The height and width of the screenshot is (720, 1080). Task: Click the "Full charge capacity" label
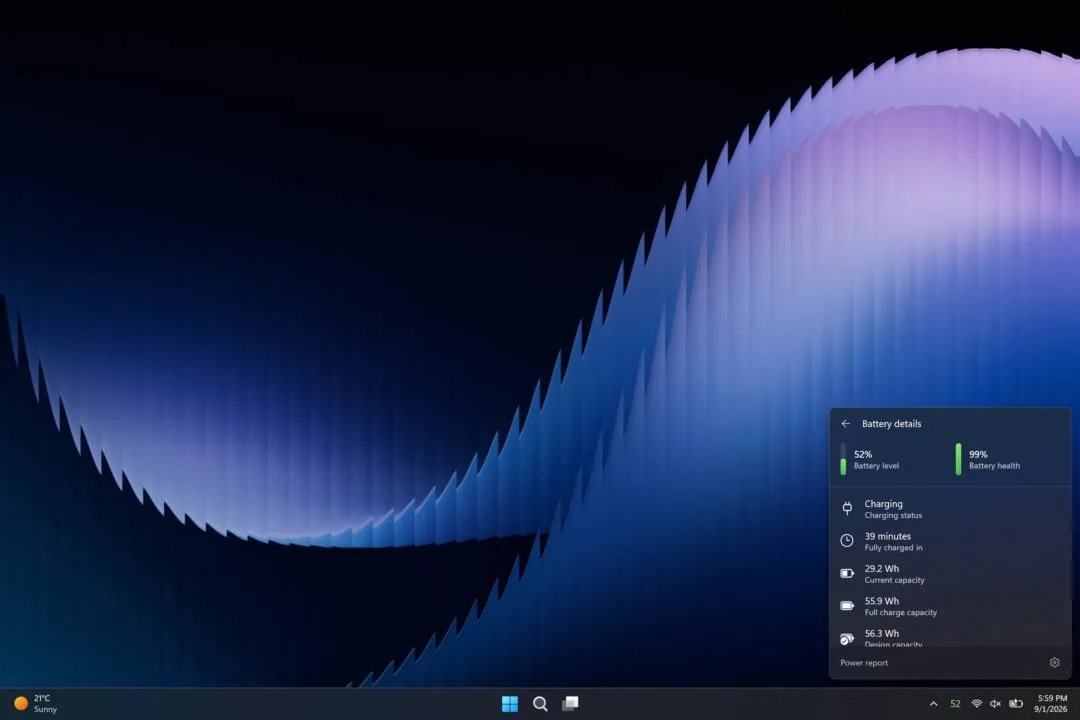point(900,613)
